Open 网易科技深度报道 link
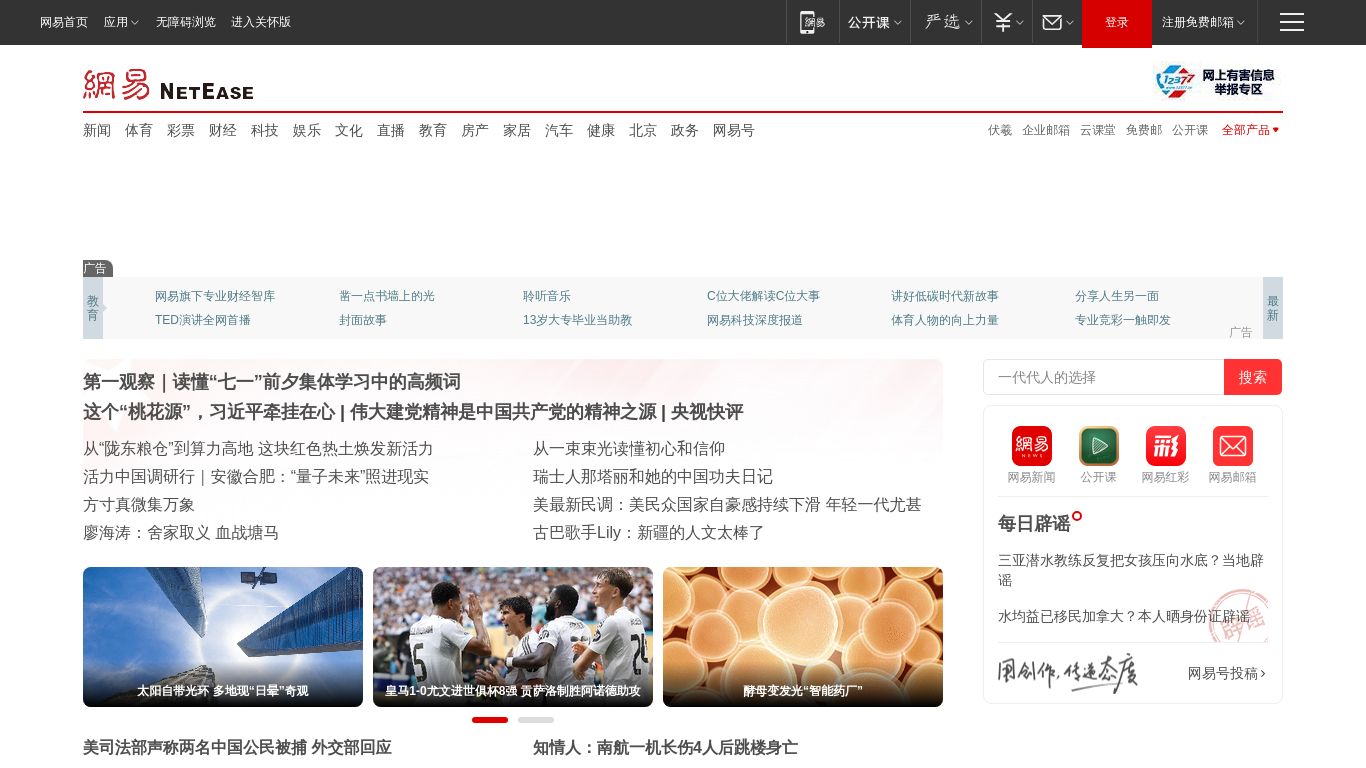Image resolution: width=1366 pixels, height=768 pixels. (755, 320)
